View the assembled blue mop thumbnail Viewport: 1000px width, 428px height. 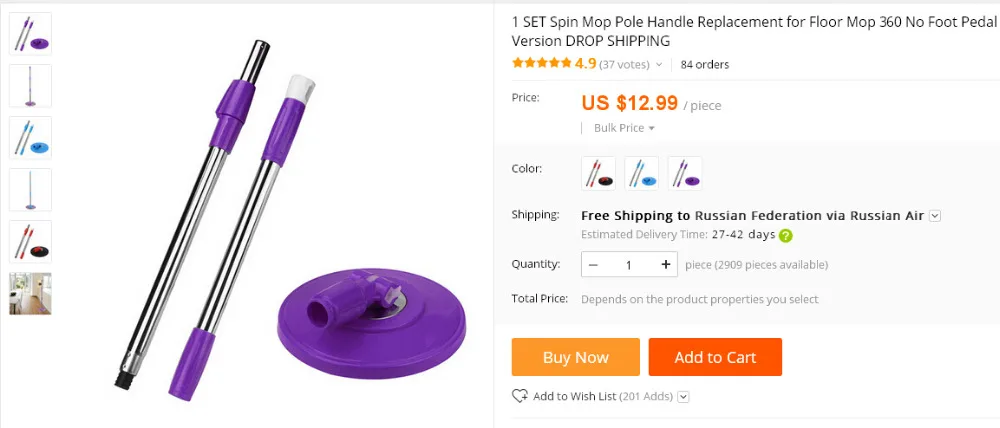coord(30,189)
